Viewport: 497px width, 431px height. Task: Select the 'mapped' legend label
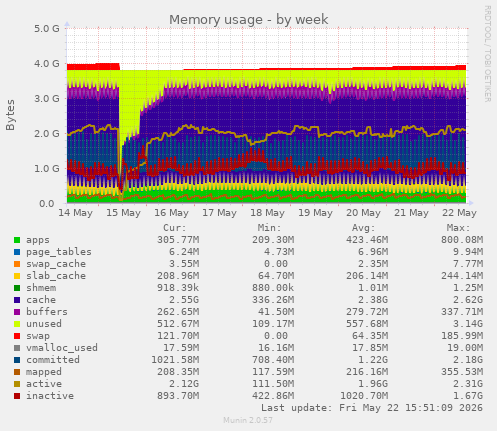(44, 372)
